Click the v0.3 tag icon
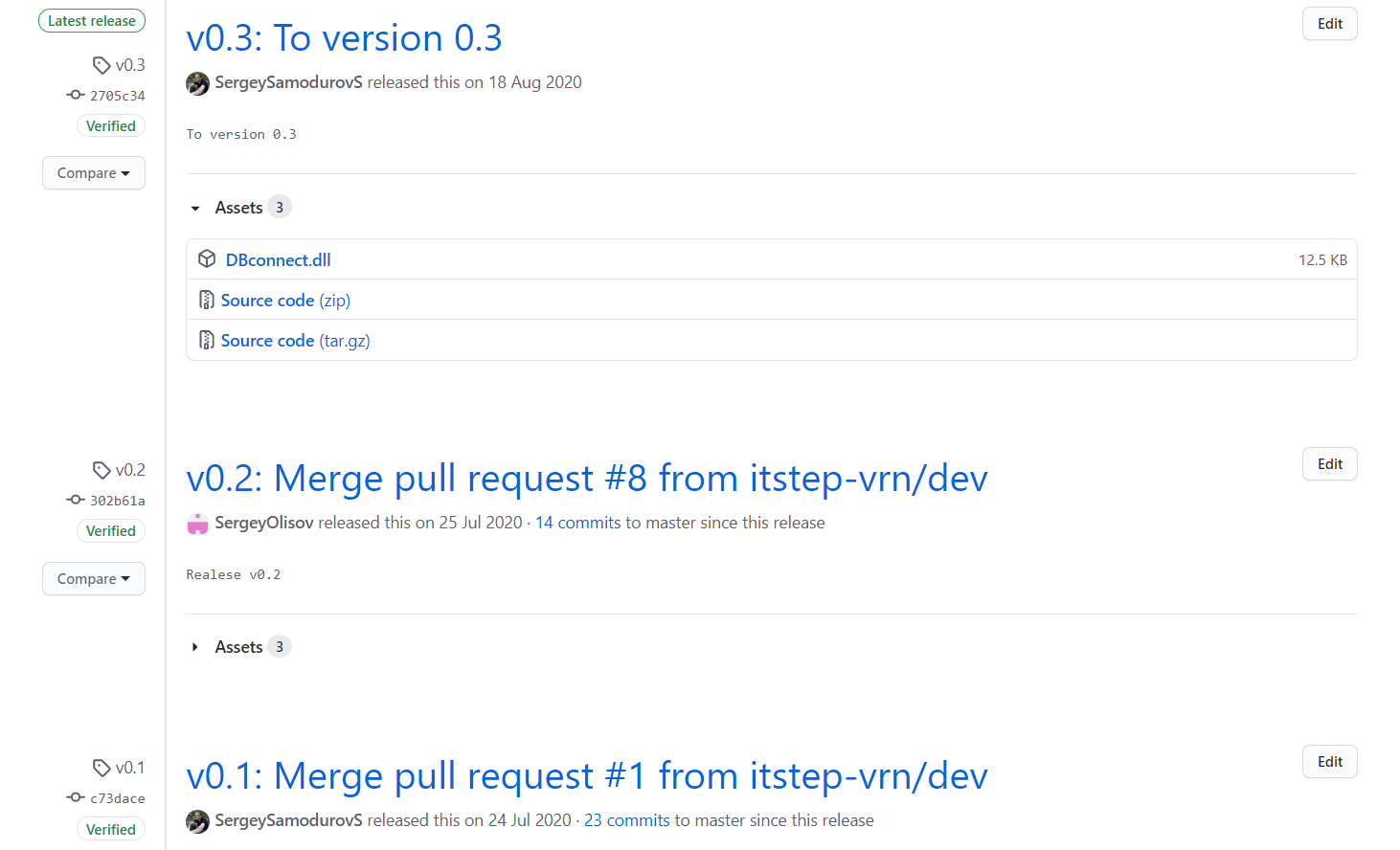Viewport: 1400px width, 850px height. [102, 65]
